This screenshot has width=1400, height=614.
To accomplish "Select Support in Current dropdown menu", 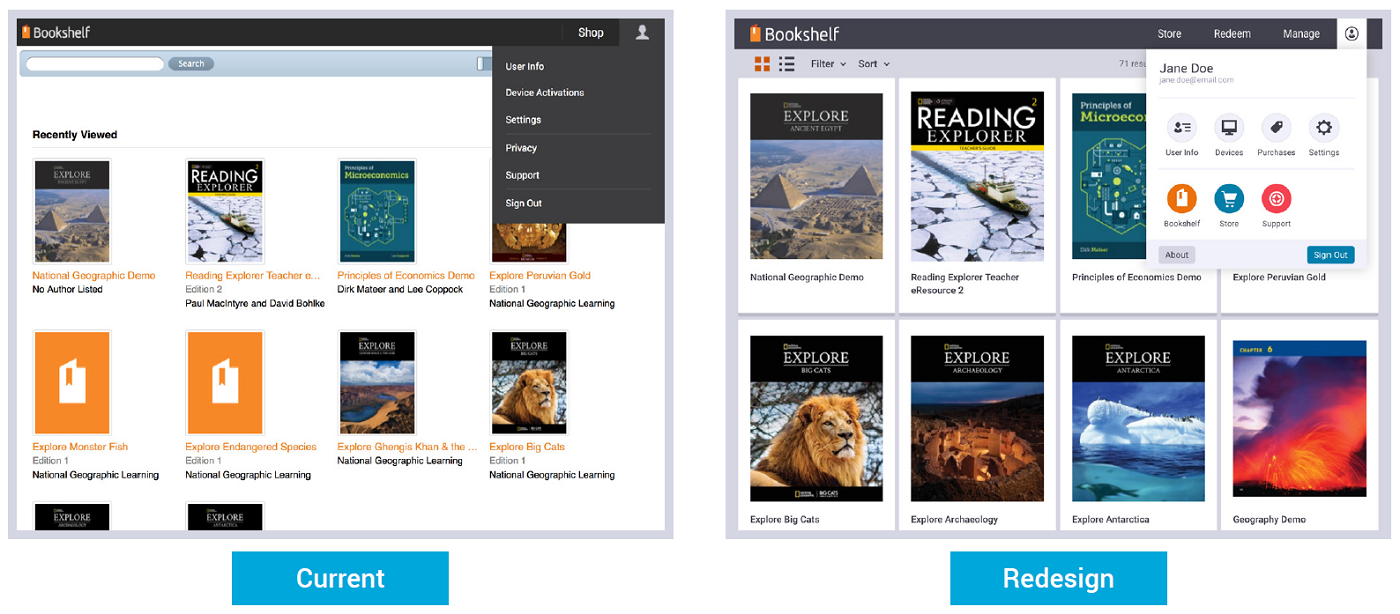I will (x=522, y=176).
